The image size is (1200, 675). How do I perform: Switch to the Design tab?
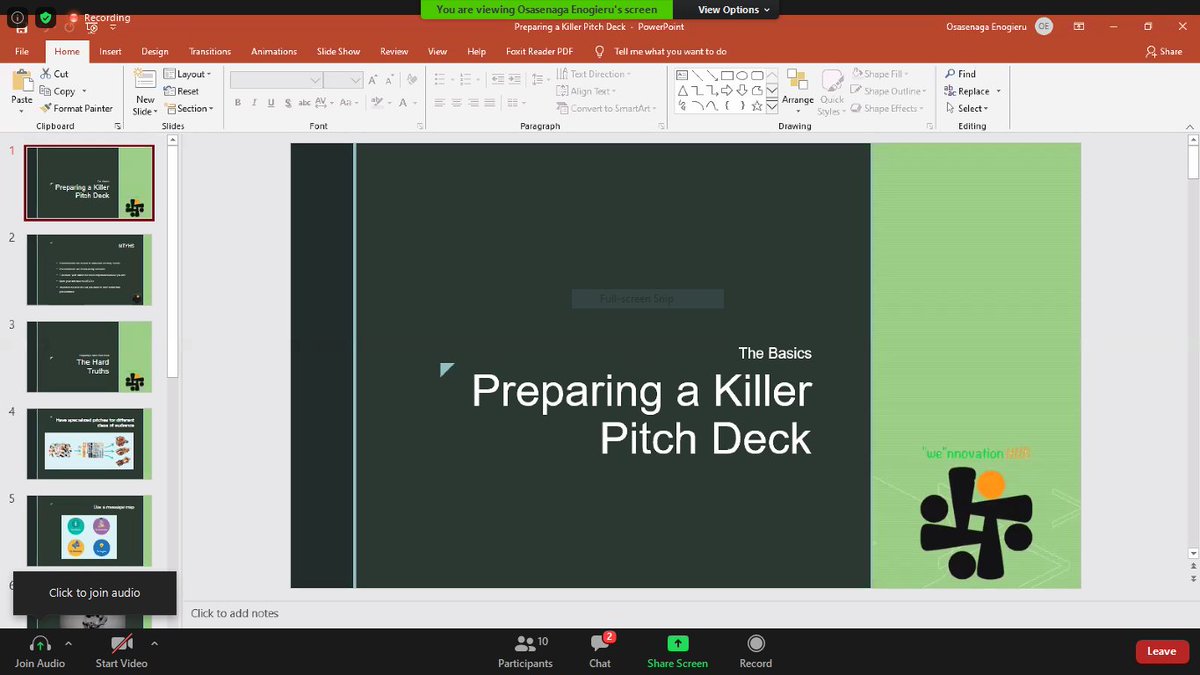pos(155,51)
